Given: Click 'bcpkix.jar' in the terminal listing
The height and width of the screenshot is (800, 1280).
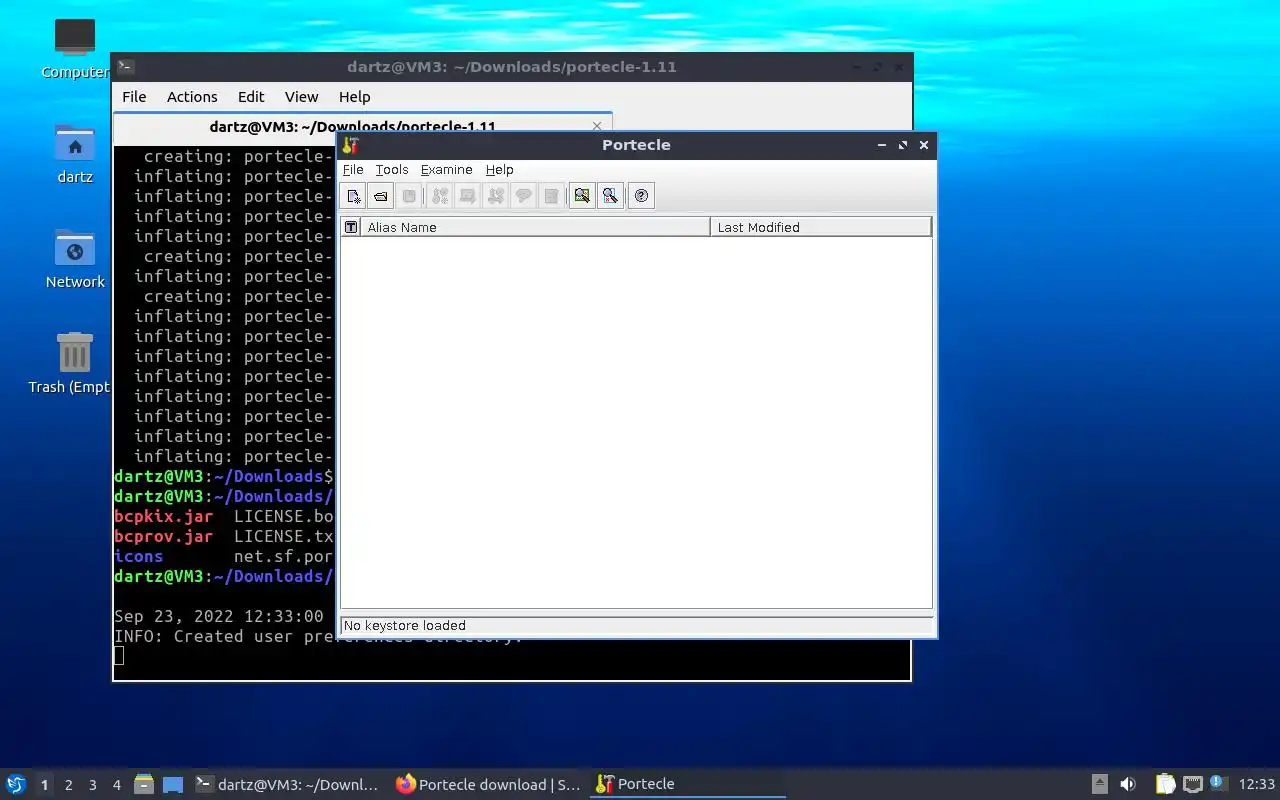Looking at the screenshot, I should click(x=164, y=516).
